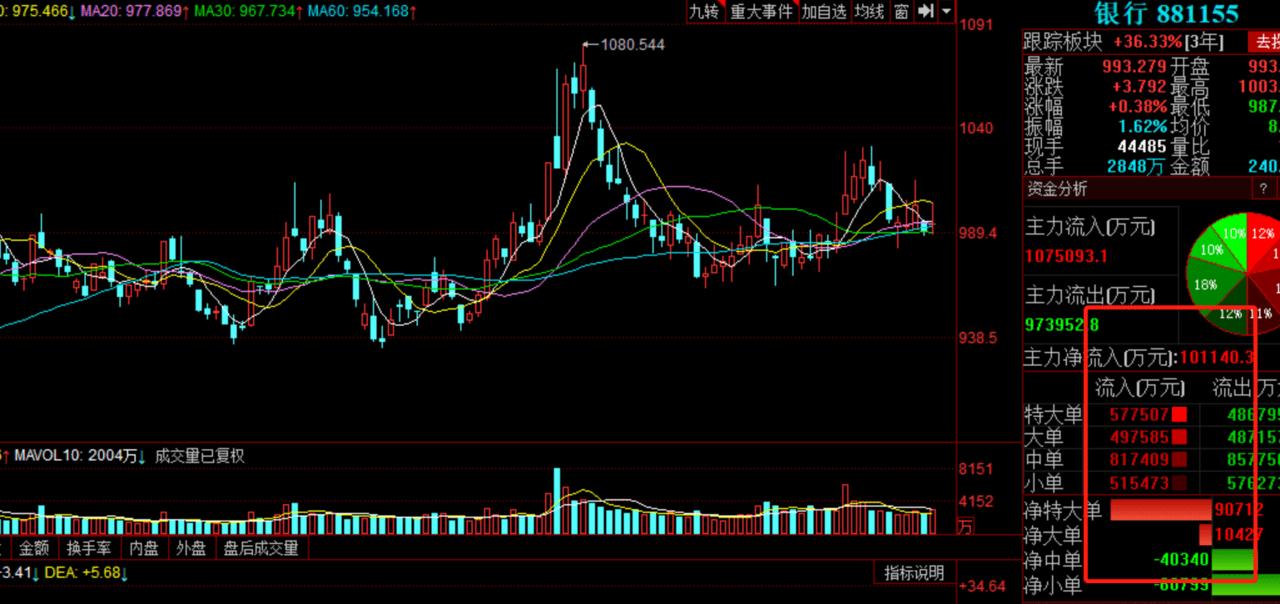
Task: Open the toolbar dropdown arrow
Action: click(946, 11)
